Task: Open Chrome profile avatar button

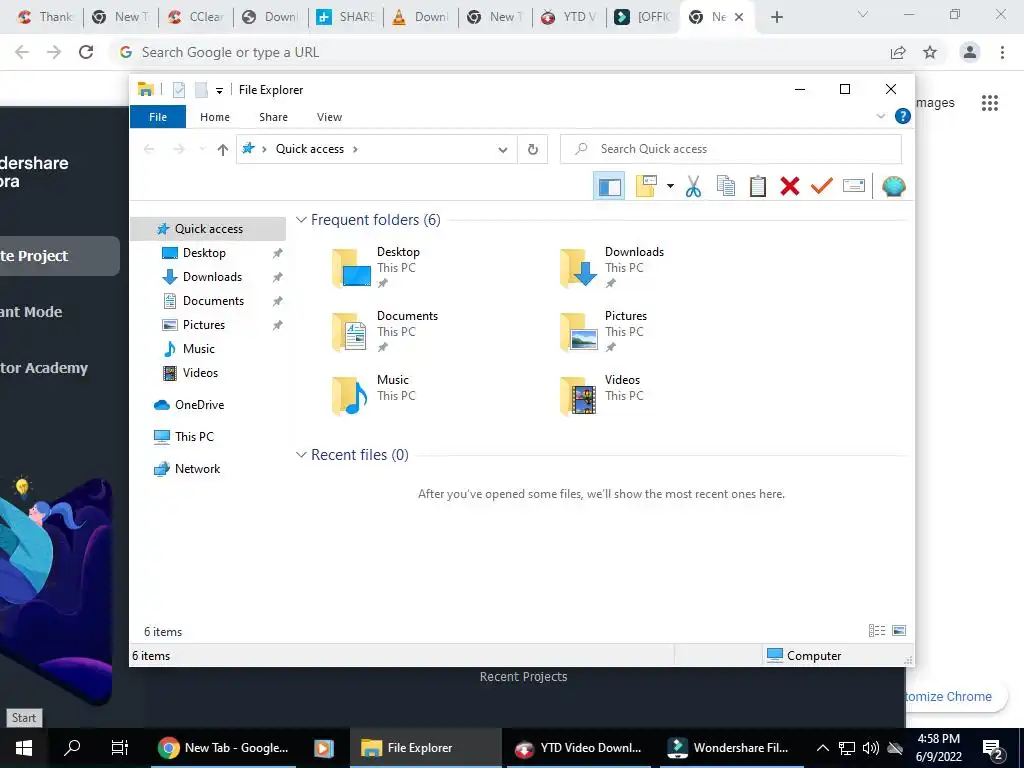Action: 970,52
